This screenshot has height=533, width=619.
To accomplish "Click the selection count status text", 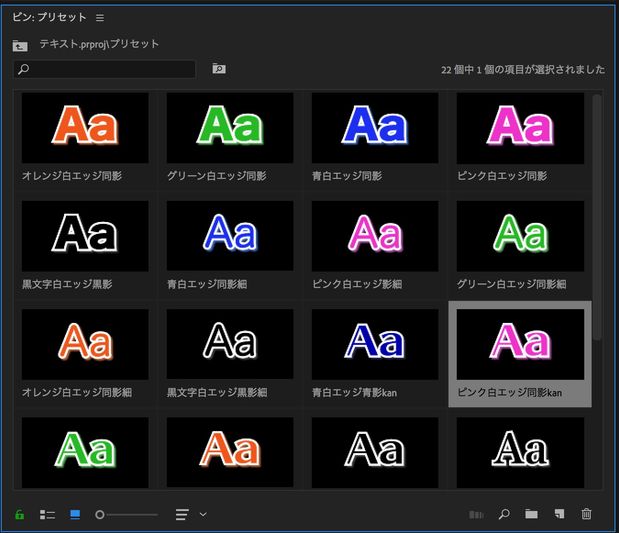I will click(x=523, y=70).
